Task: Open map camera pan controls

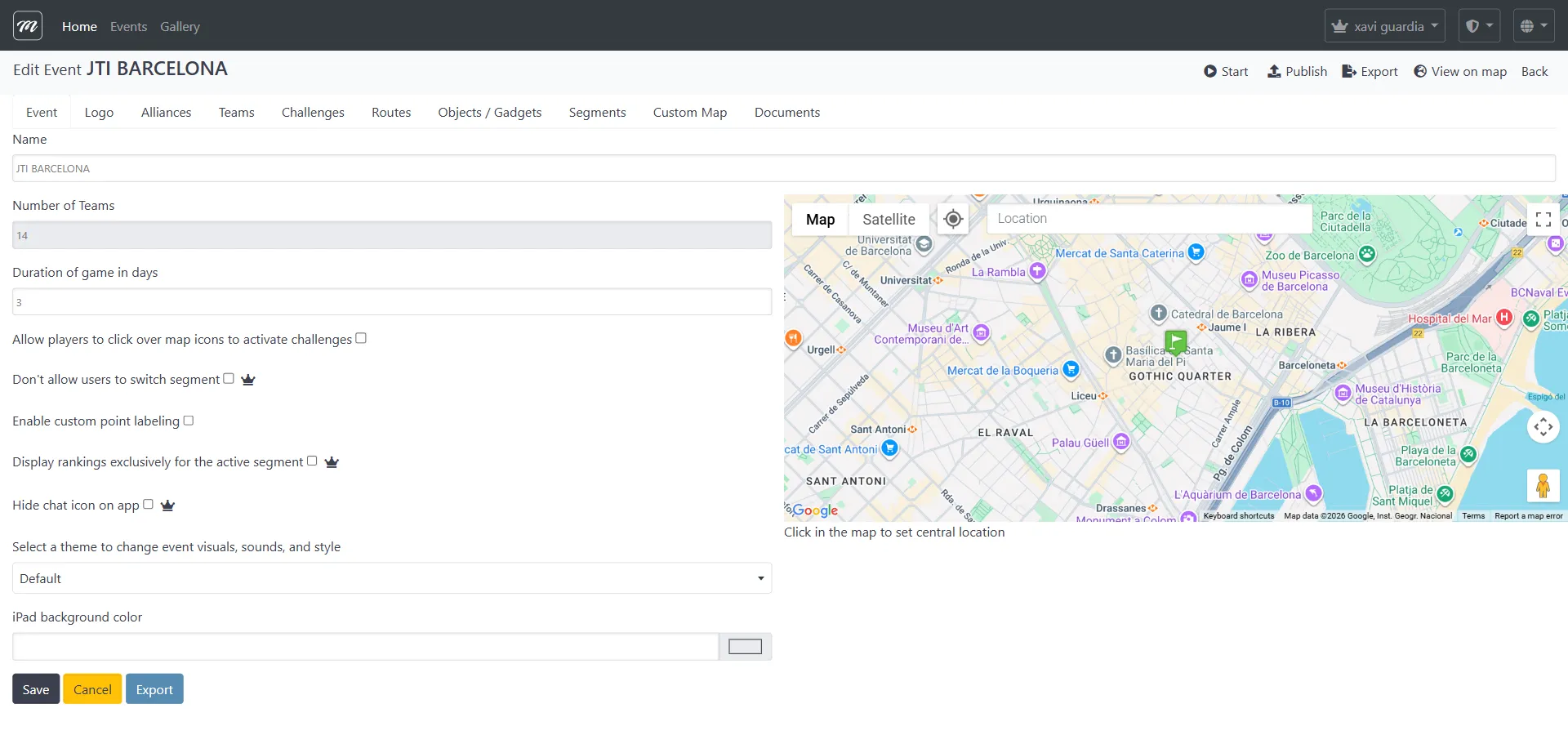Action: (x=1543, y=426)
